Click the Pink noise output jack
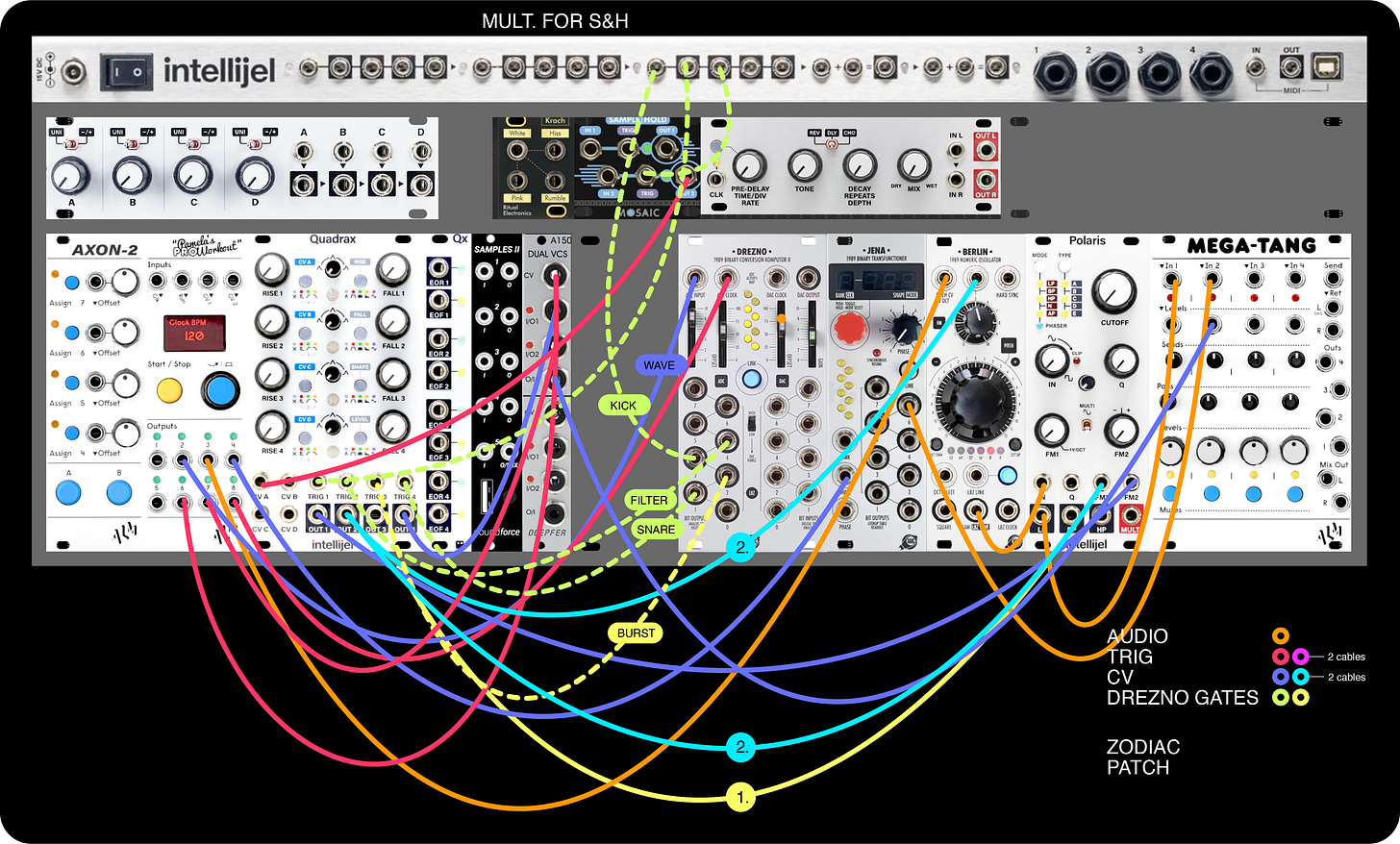Screen dimensions: 1400x844 [x=517, y=181]
